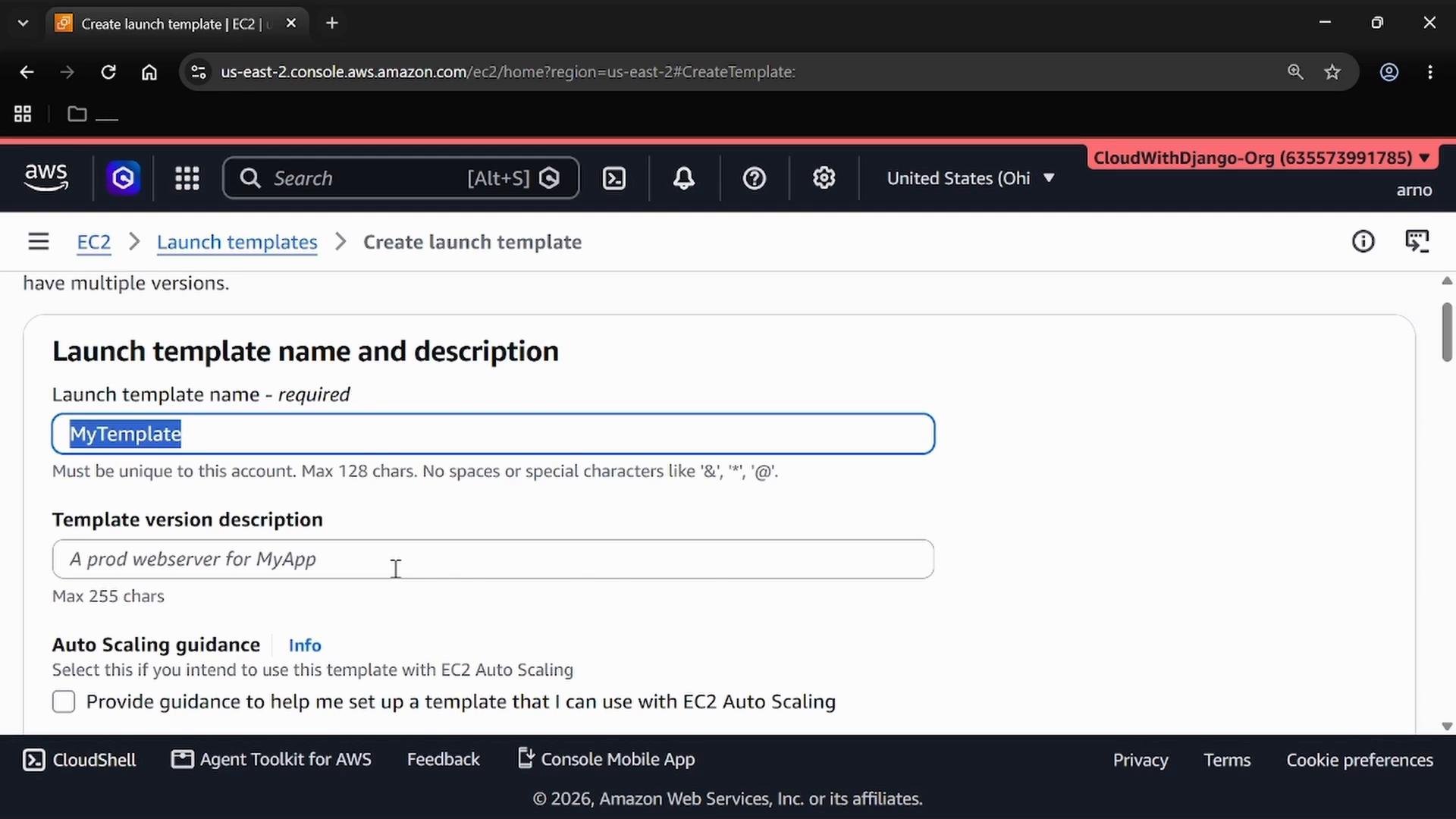Click the AWS Search box
1456x819 pixels.
(x=401, y=178)
